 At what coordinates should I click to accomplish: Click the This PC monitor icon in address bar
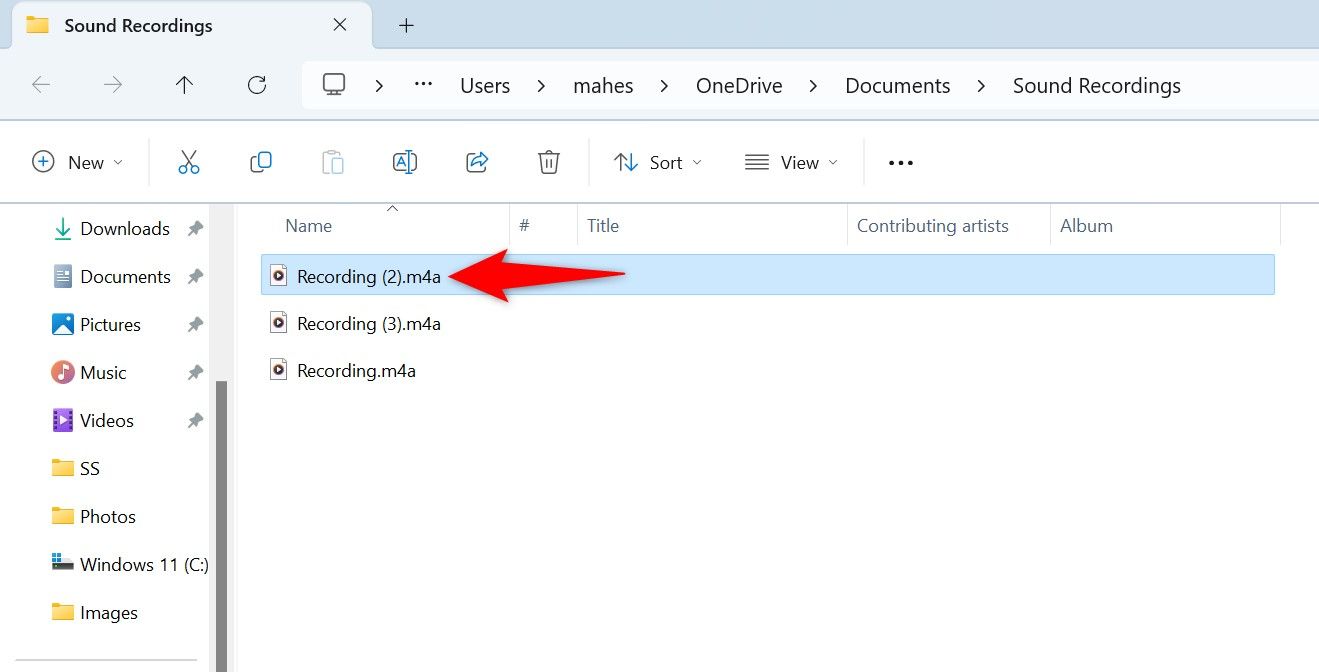(x=334, y=85)
